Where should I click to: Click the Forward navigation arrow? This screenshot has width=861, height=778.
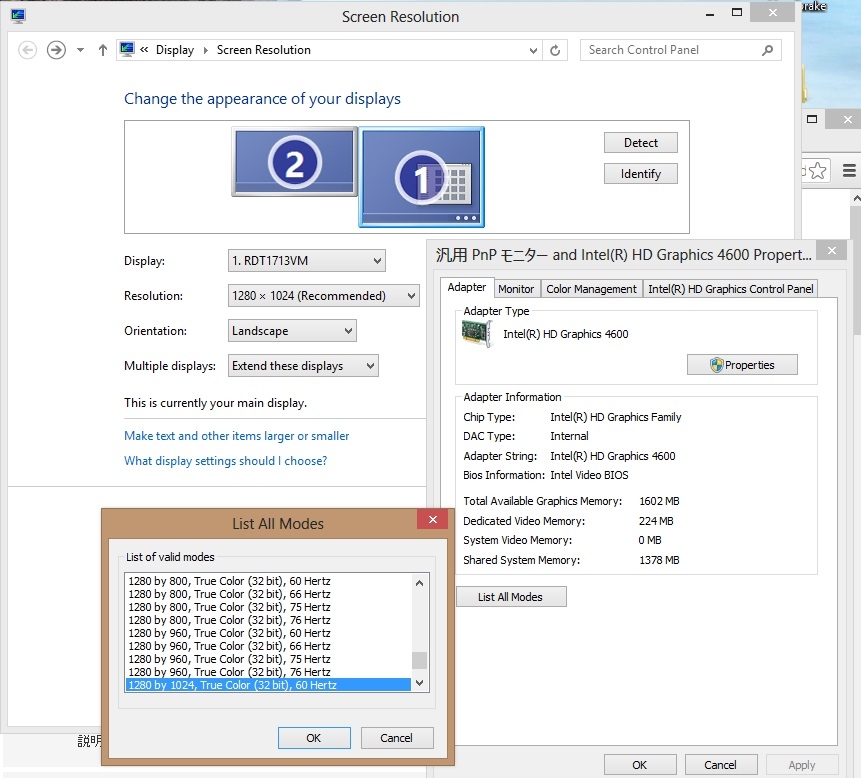[56, 50]
